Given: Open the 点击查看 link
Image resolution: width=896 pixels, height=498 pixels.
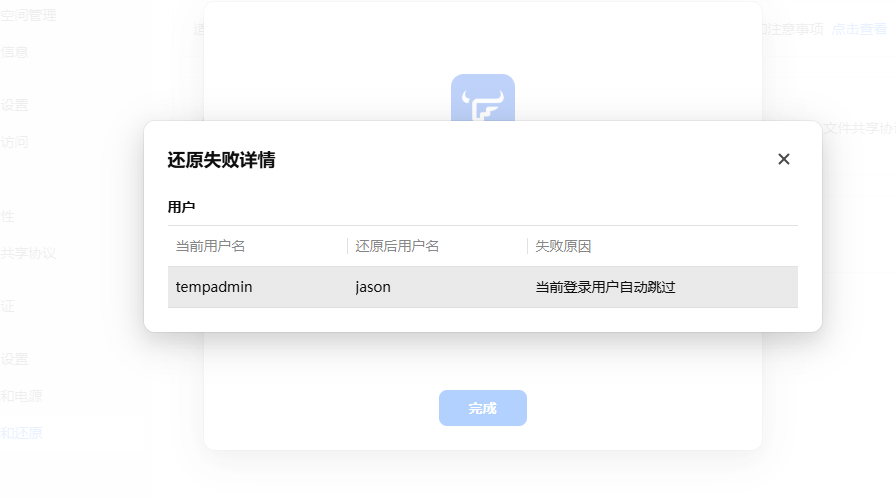Looking at the screenshot, I should point(859,29).
